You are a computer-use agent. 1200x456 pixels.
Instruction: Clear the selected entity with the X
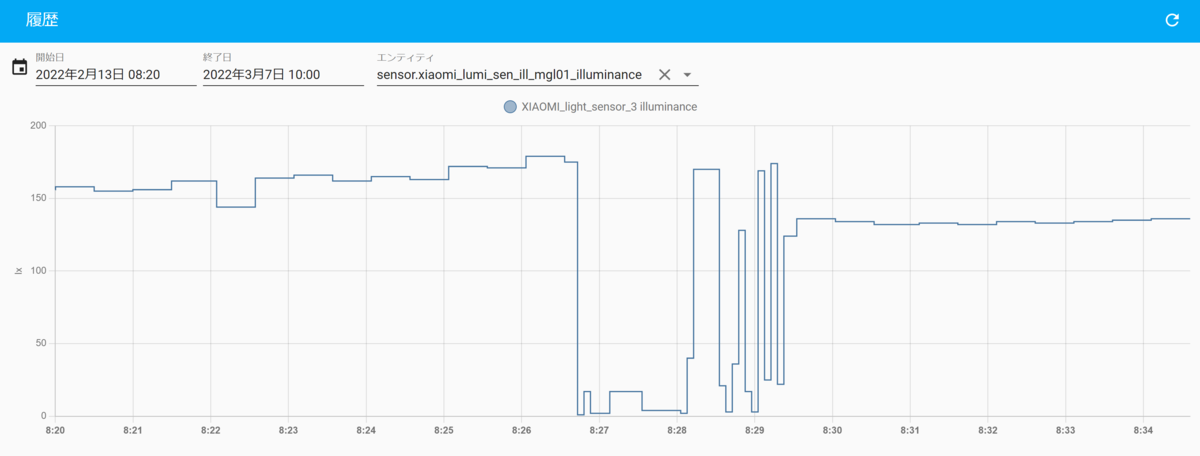tap(664, 75)
